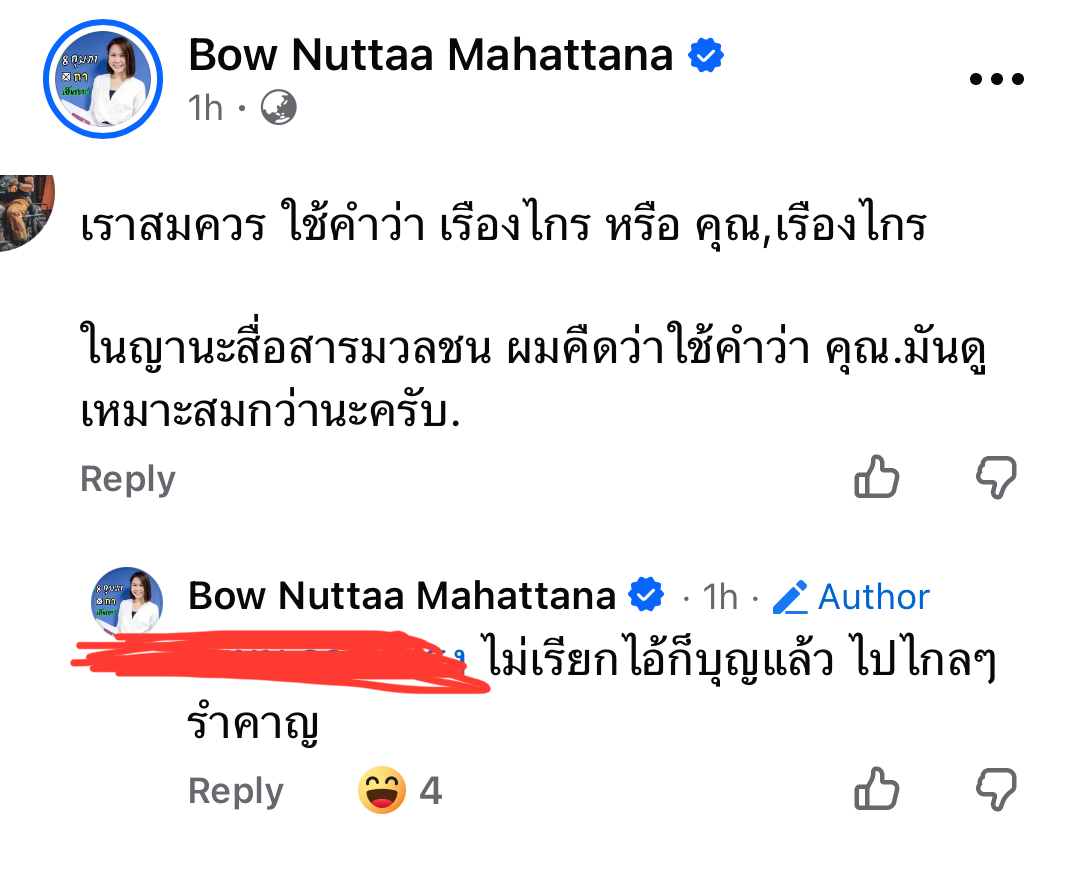1069x871 pixels.
Task: Like the first comment with thumbs up
Action: pos(877,478)
